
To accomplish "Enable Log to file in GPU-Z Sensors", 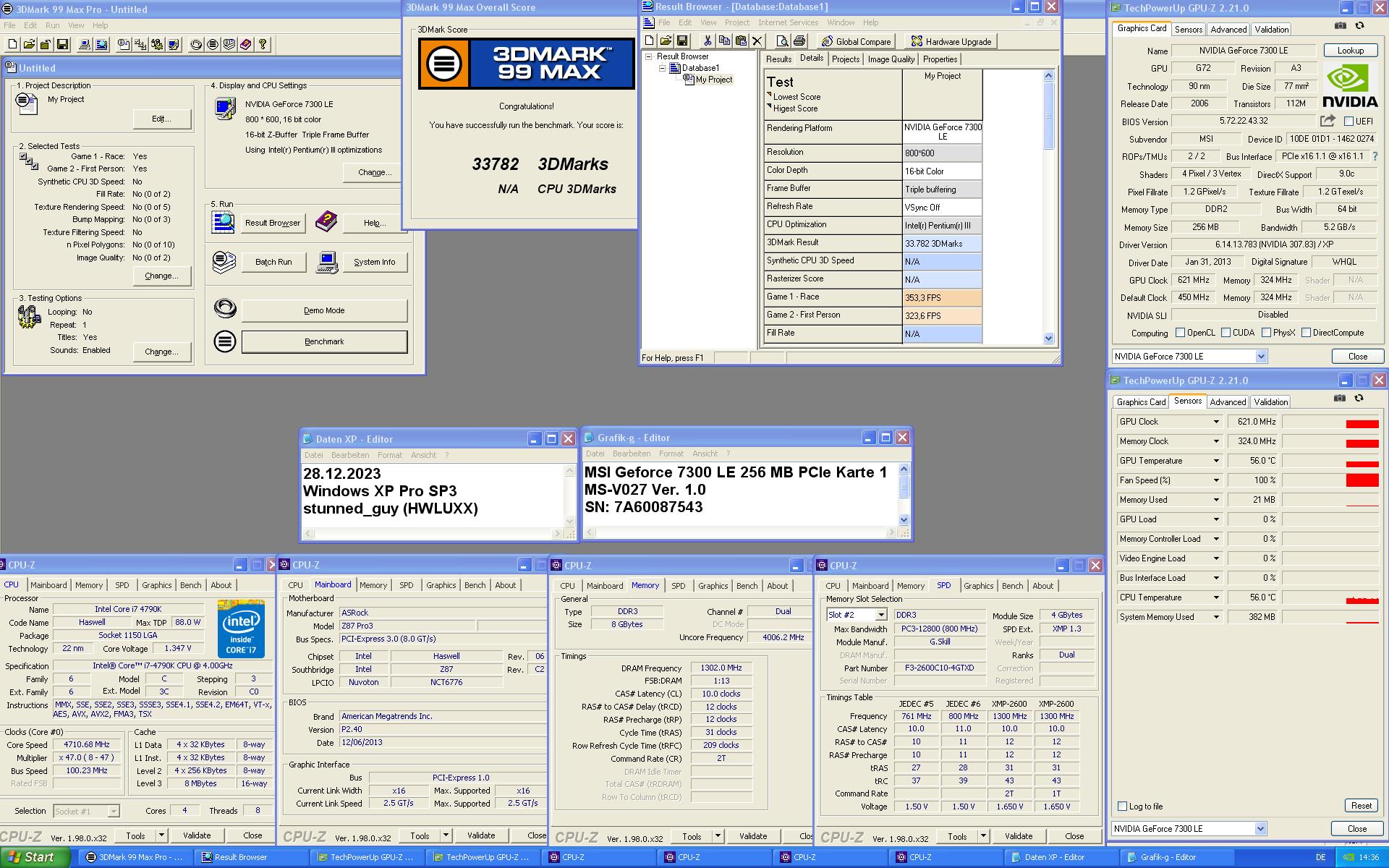I will (x=1123, y=807).
